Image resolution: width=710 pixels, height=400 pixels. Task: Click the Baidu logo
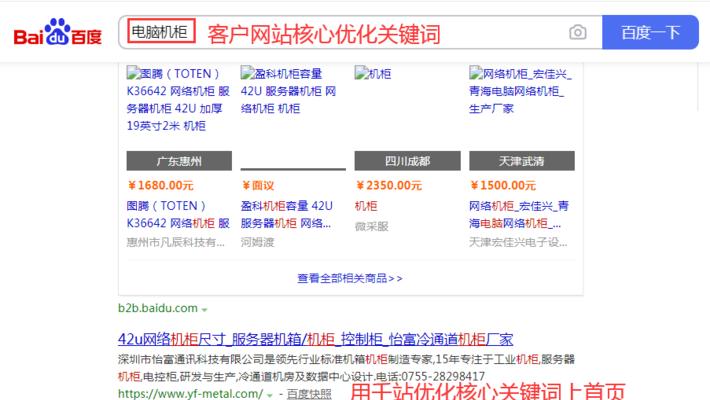coord(58,32)
